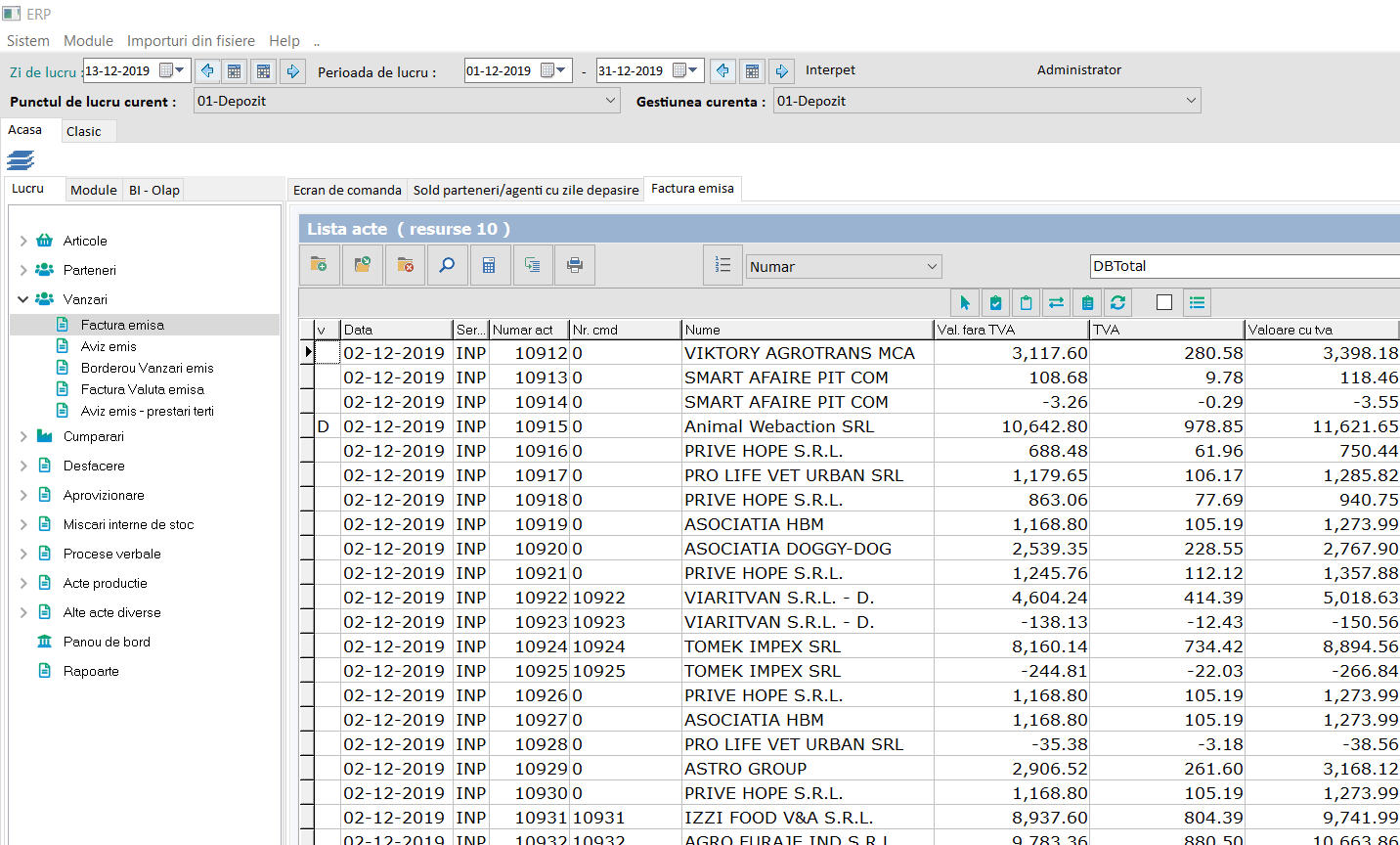
Task: Click the magnifier search icon in toolbar
Action: coord(447,265)
